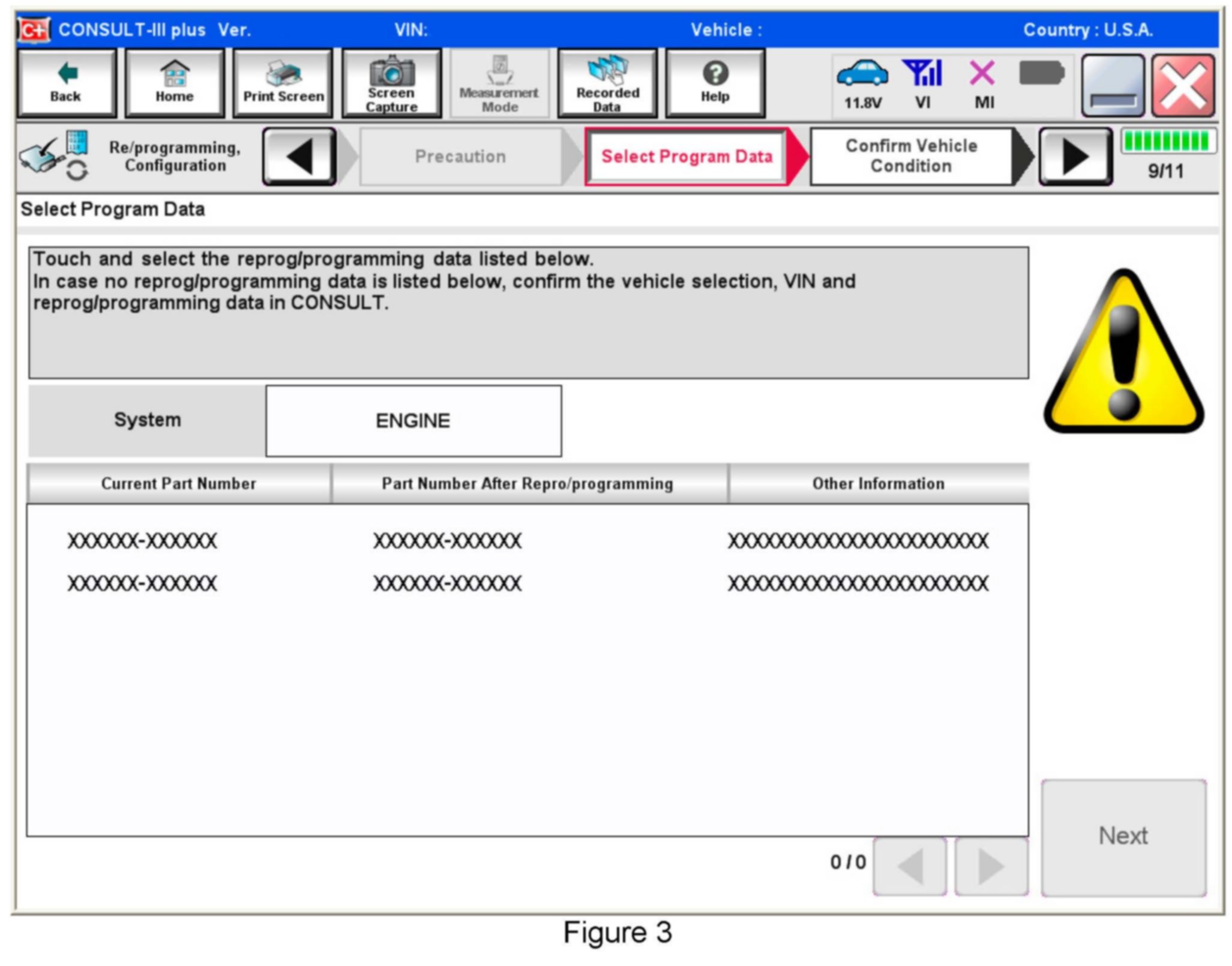Go to previous wizard step arrow

299,156
